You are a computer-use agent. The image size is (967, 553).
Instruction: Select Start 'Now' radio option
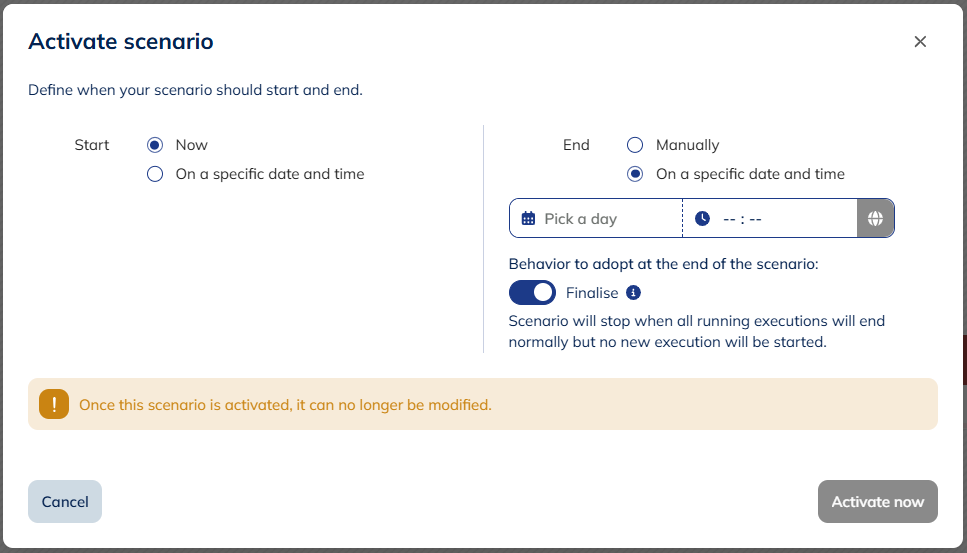pyautogui.click(x=155, y=145)
